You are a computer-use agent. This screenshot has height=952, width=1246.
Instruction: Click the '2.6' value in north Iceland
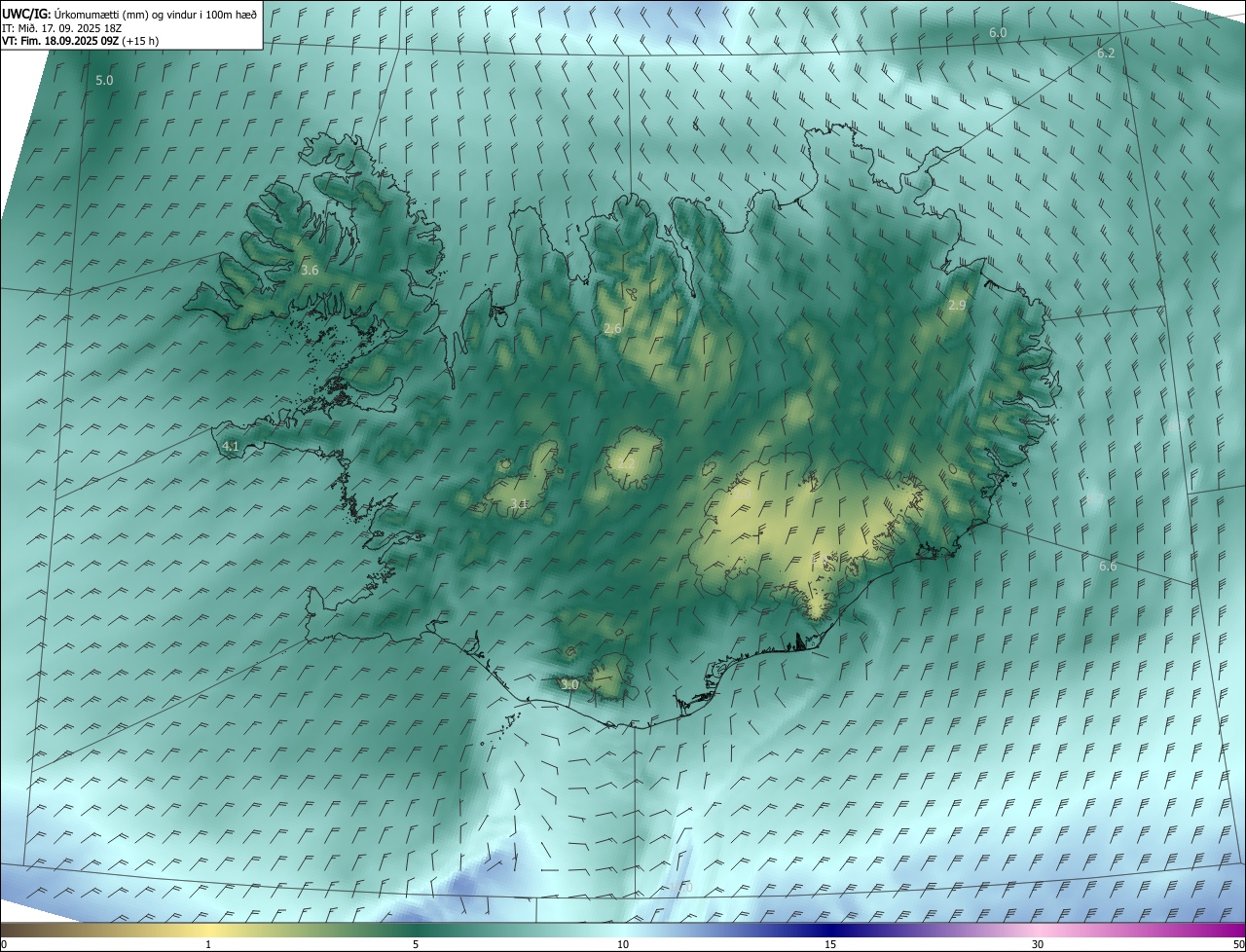[x=612, y=329]
